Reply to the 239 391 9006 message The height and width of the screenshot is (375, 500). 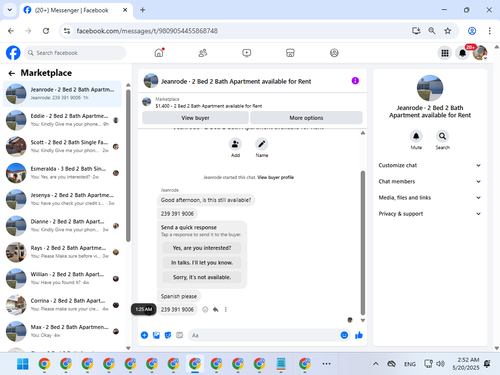(216, 309)
